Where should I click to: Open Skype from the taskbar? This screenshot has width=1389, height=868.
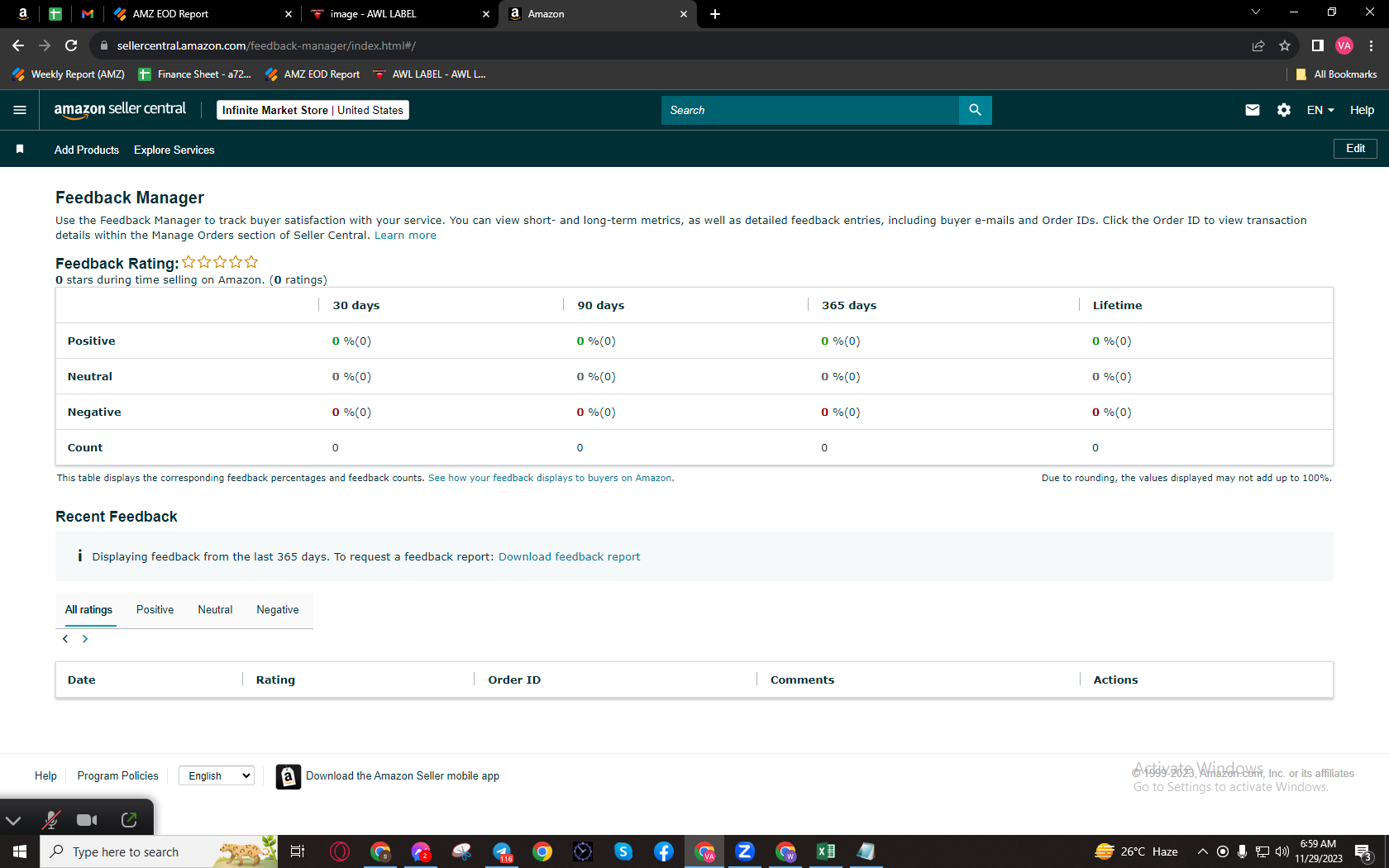coord(623,851)
